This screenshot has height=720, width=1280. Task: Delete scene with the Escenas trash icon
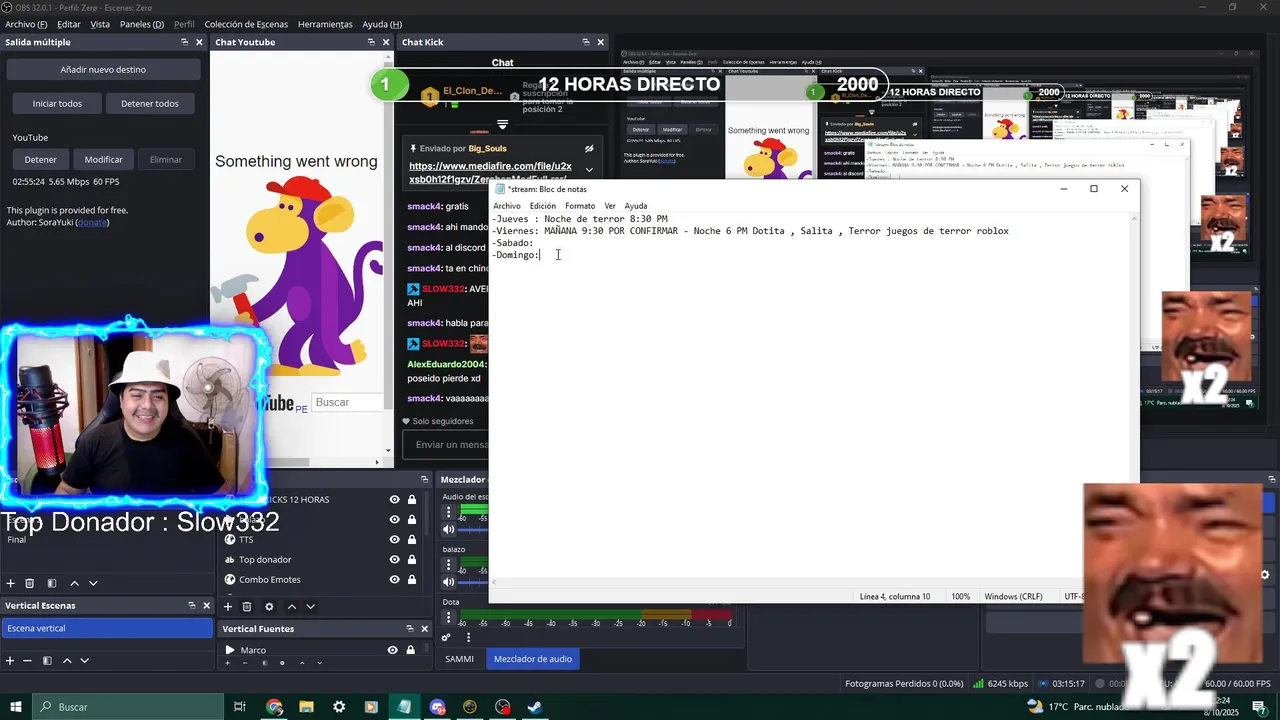[30, 583]
